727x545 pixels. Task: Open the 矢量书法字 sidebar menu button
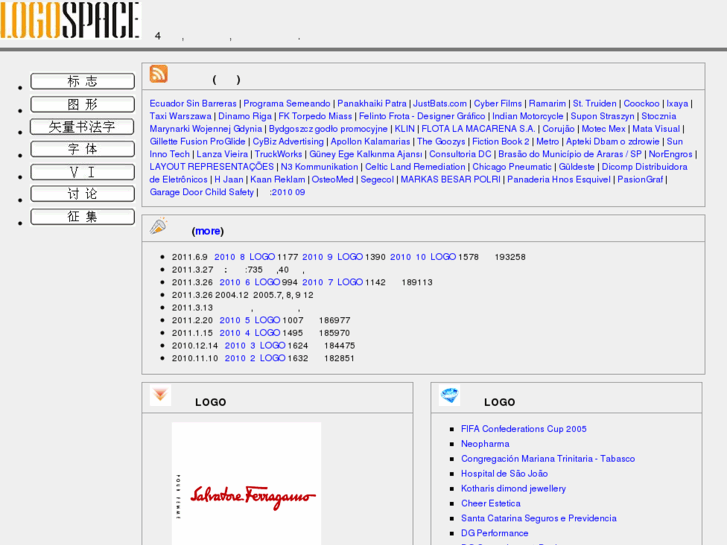coord(83,127)
